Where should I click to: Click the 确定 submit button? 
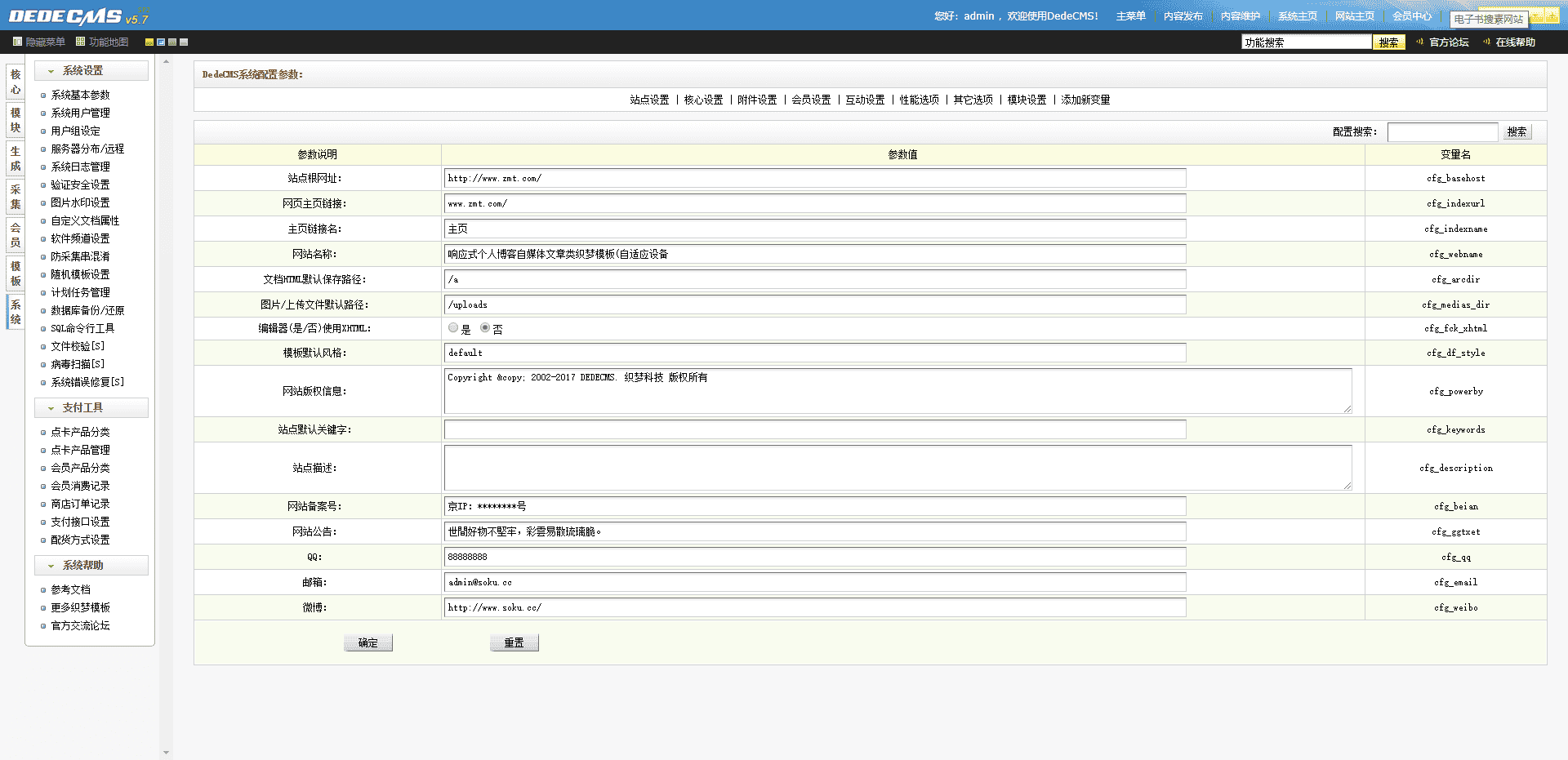pos(368,642)
